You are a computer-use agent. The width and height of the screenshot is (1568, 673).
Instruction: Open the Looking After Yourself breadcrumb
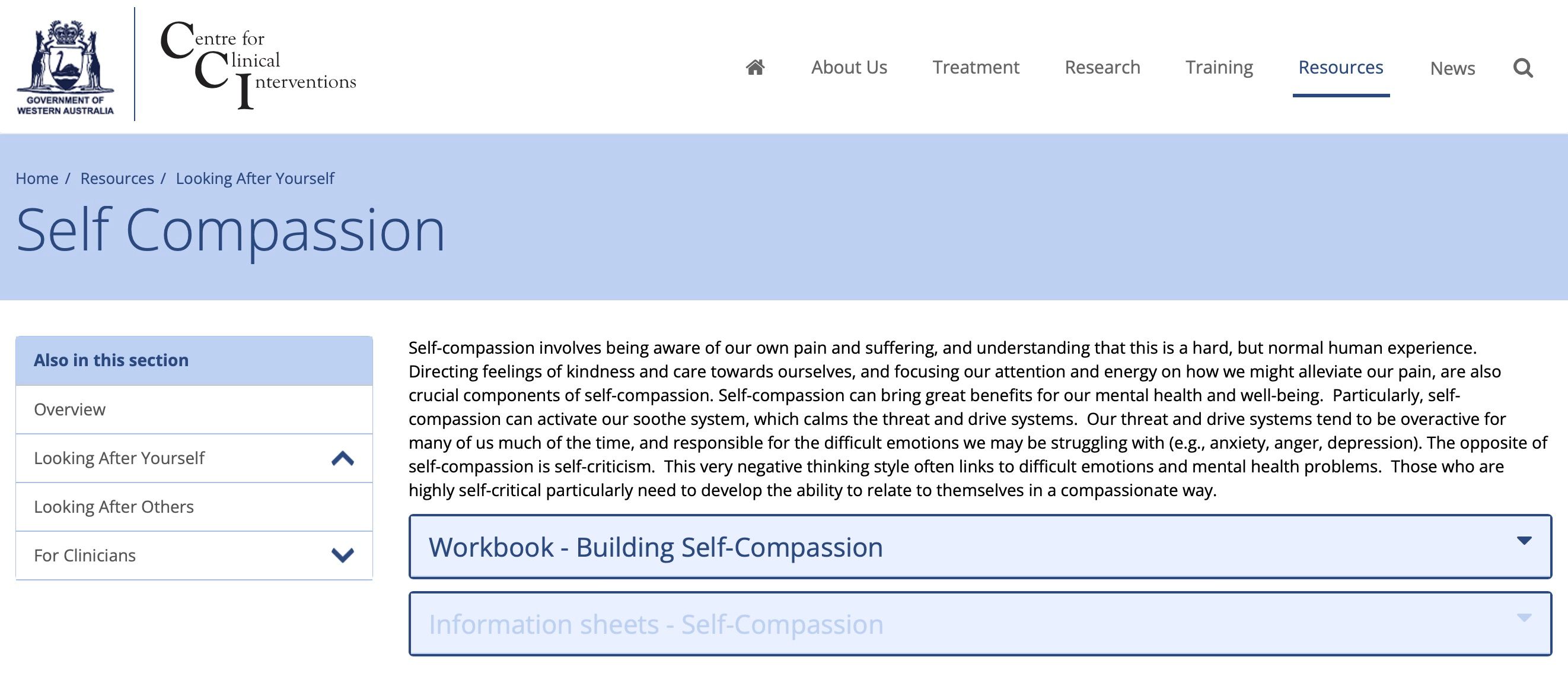click(x=255, y=178)
